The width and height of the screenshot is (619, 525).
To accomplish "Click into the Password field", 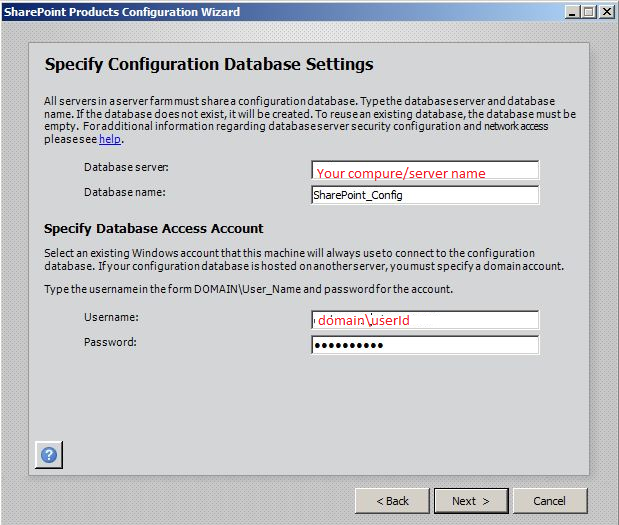I will 425,345.
